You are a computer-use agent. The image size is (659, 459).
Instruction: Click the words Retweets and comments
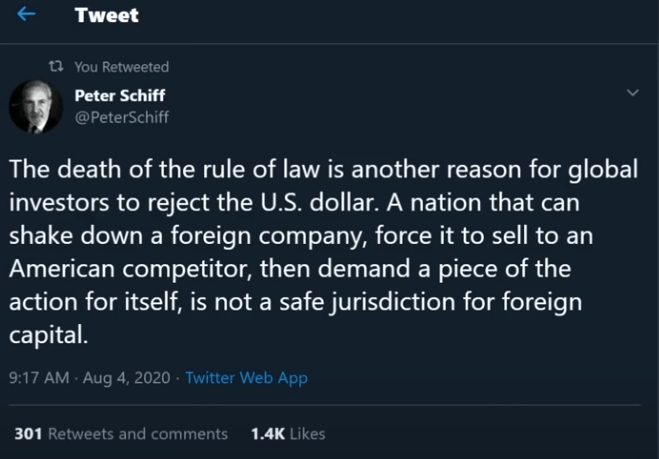138,433
